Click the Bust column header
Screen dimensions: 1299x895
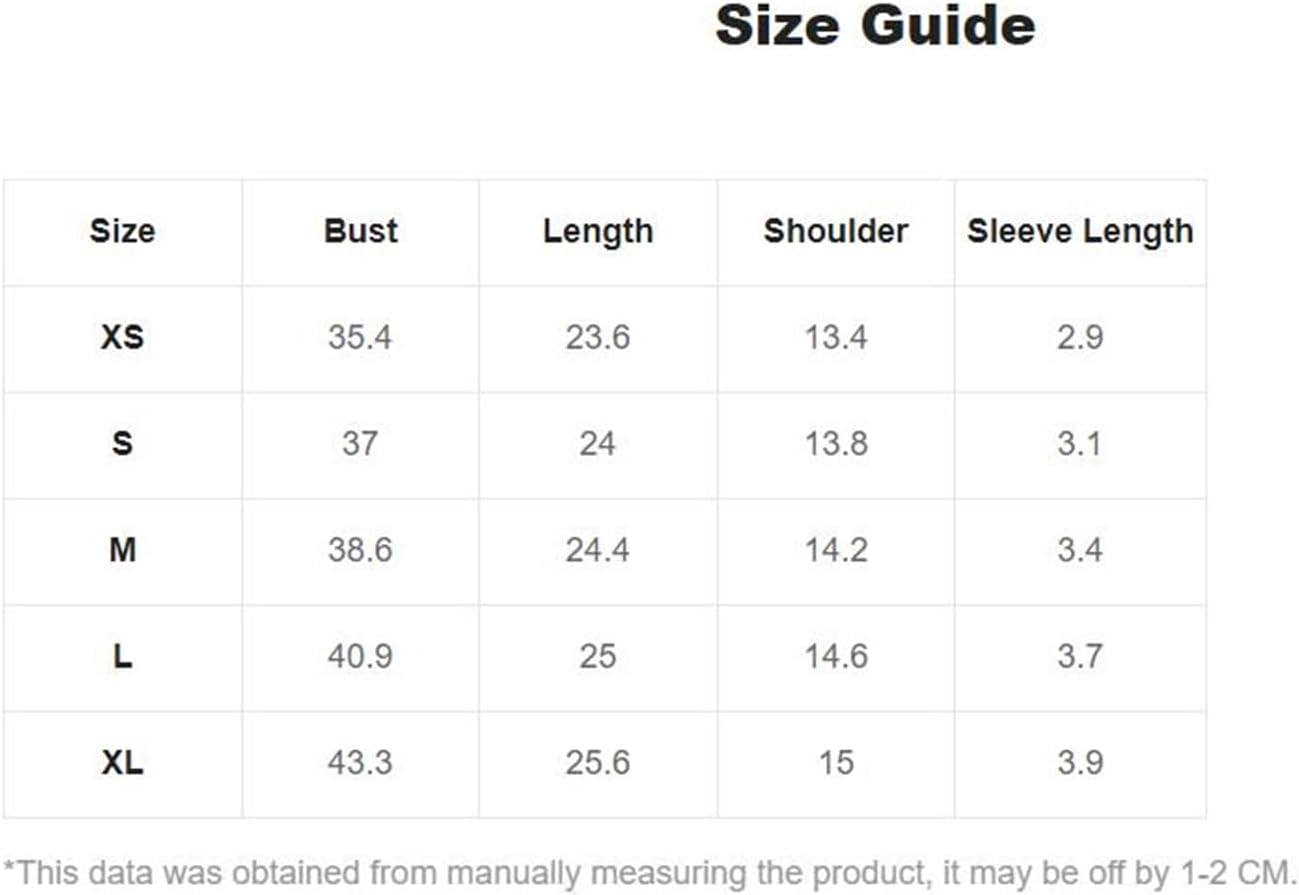coord(360,231)
